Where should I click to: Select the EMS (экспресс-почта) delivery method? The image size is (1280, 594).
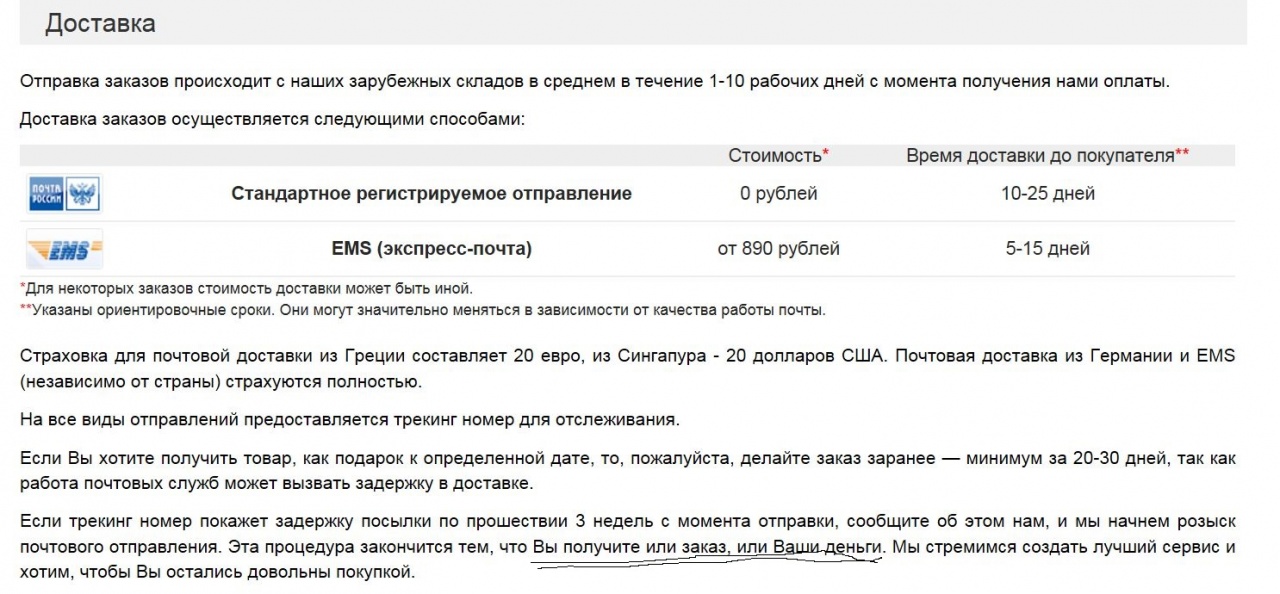(431, 249)
